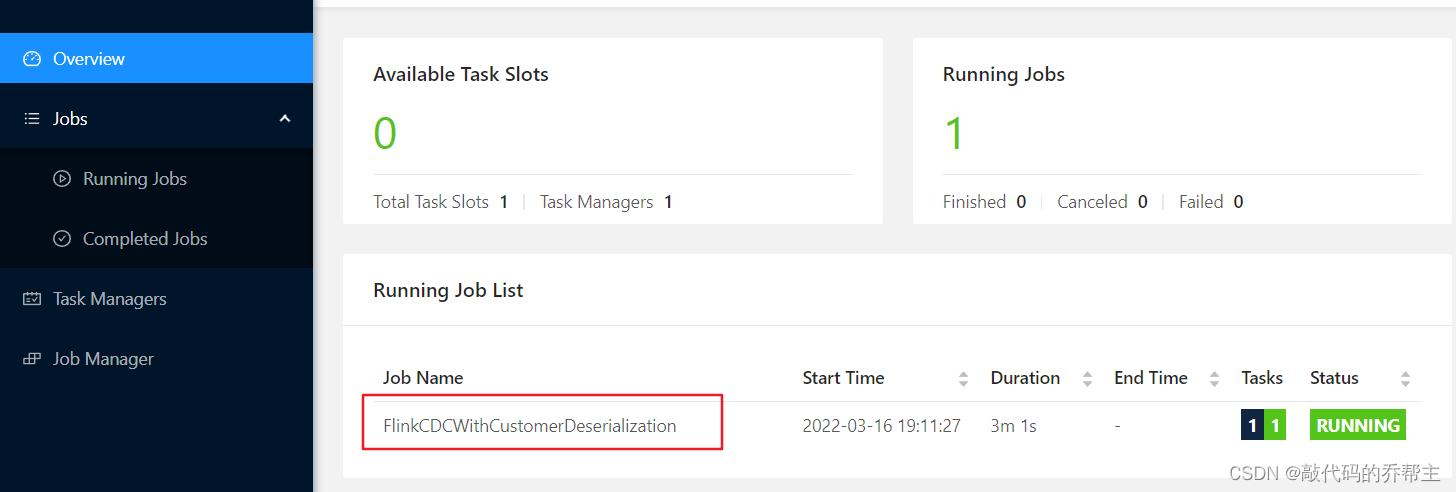Click the dark blue tasks count badge
This screenshot has height=492, width=1456.
click(1252, 425)
